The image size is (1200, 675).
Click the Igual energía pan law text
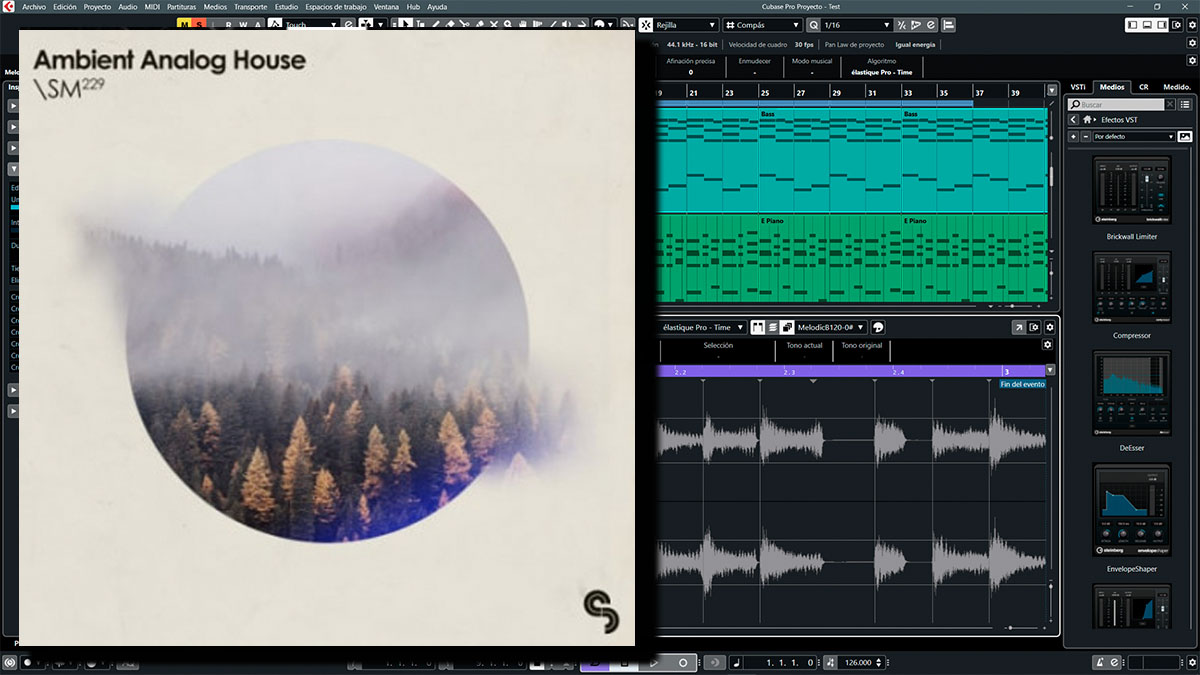(x=914, y=44)
